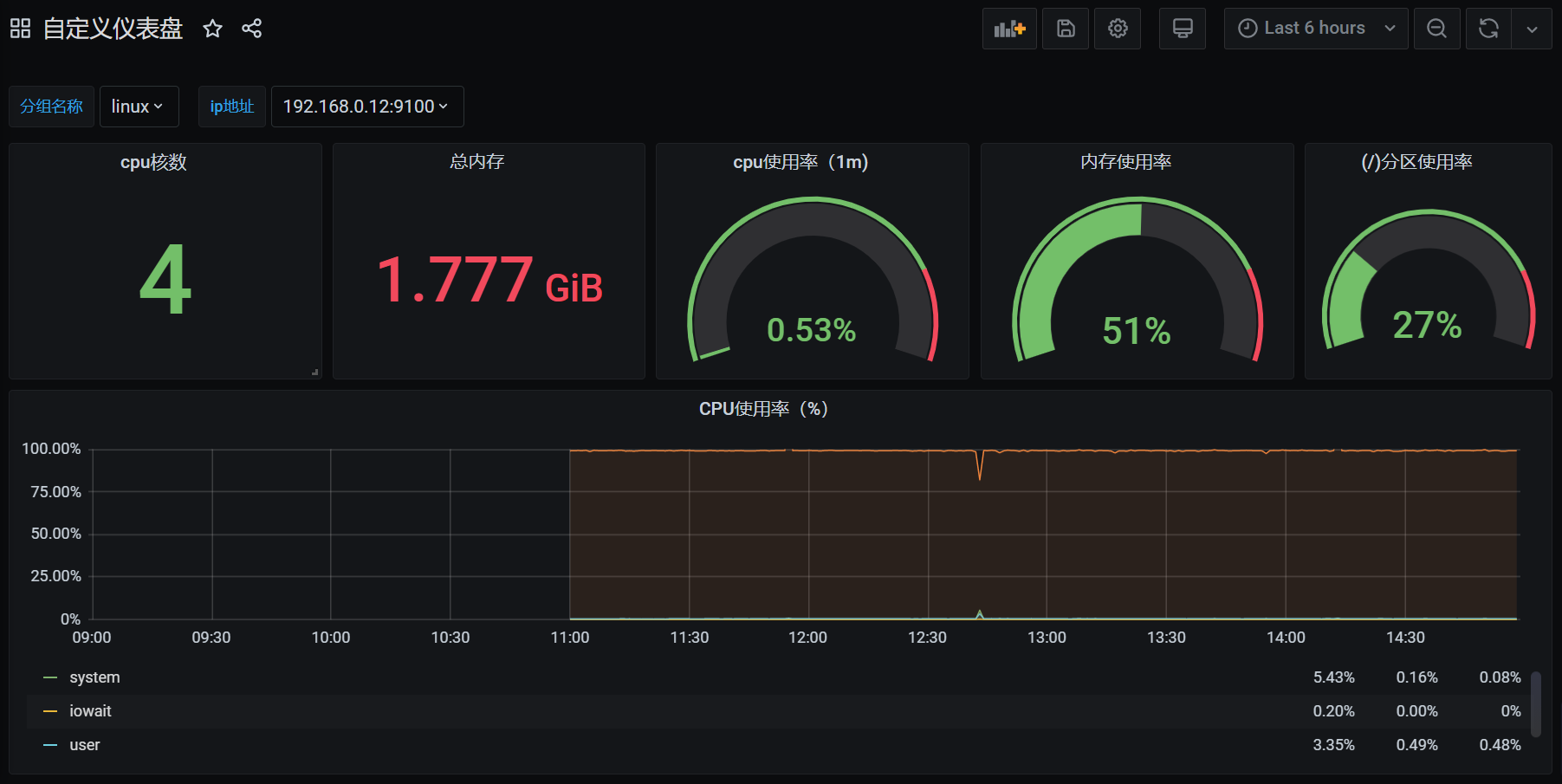Toggle the user series in legend
The image size is (1562, 784).
coord(85,745)
